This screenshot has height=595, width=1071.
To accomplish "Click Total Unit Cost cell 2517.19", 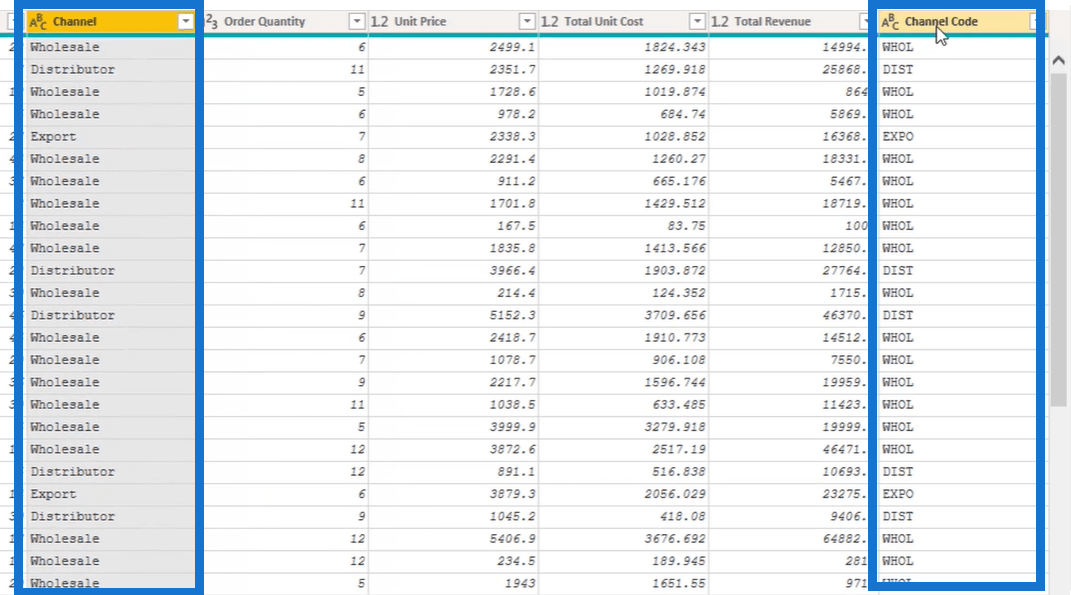I will (x=624, y=449).
